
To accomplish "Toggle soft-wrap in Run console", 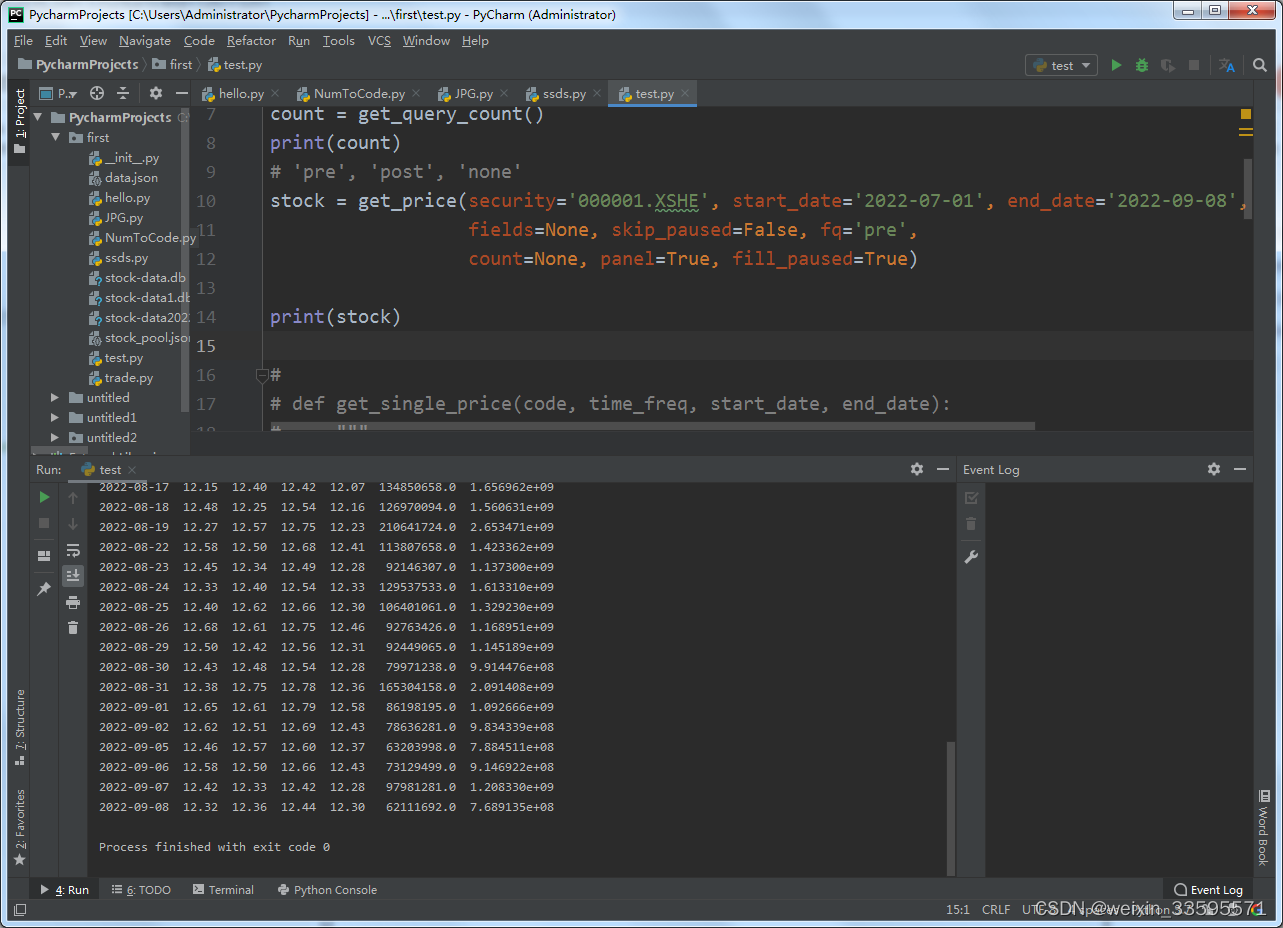I will 73,550.
